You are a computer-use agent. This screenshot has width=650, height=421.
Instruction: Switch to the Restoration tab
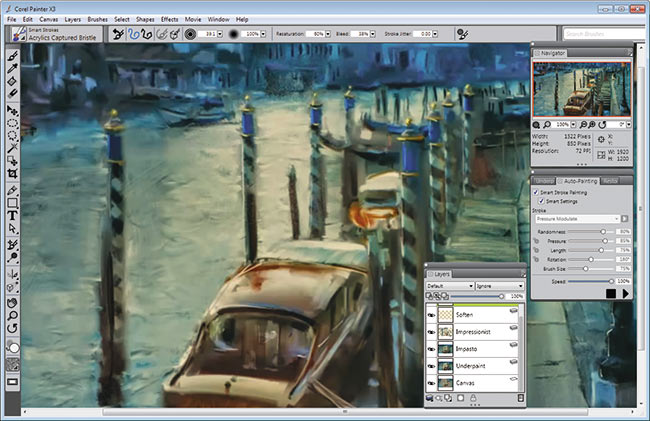coord(610,181)
